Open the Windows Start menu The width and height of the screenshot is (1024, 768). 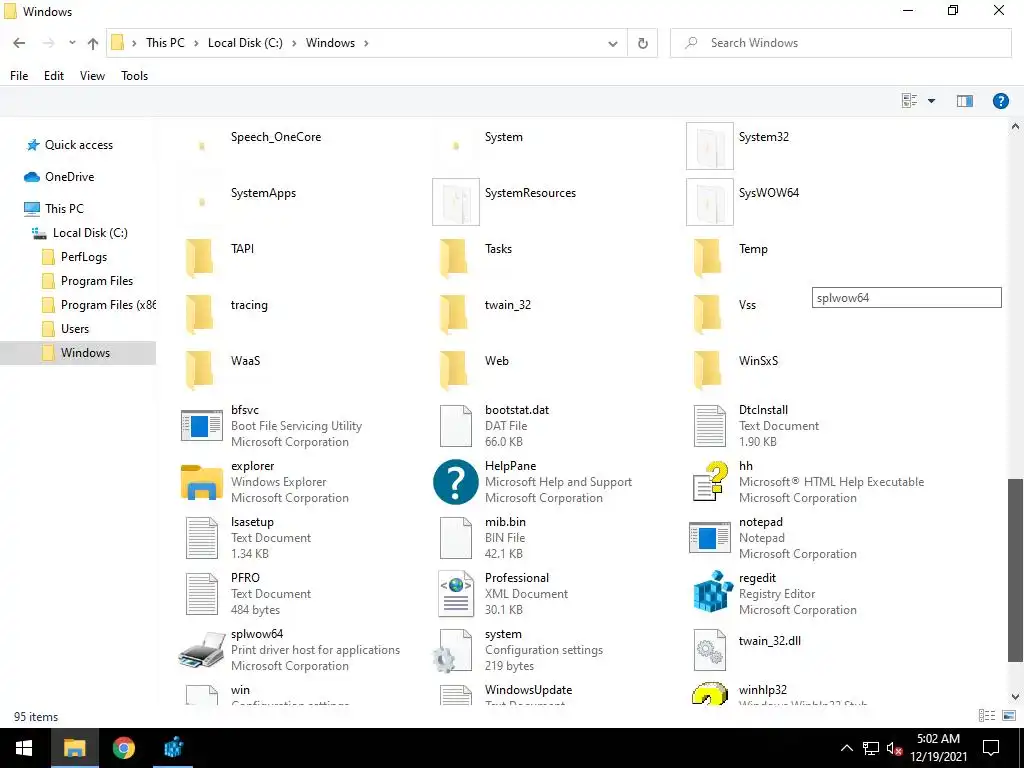[24, 748]
